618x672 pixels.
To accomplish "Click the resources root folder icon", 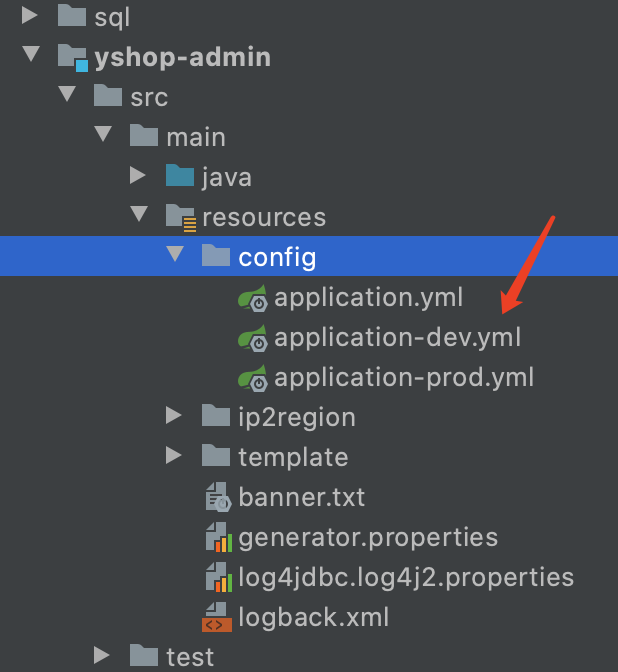I will click(181, 218).
